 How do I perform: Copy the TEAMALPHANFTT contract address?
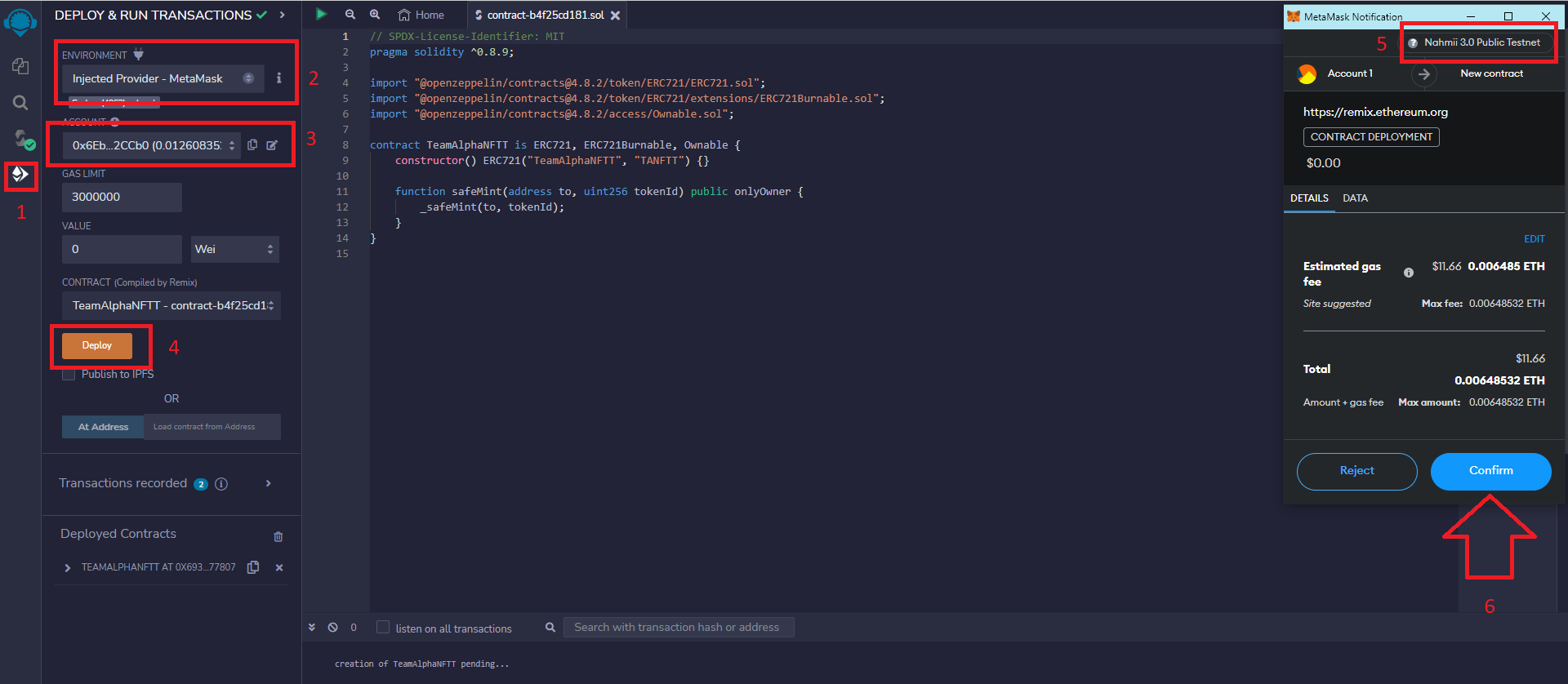253,567
